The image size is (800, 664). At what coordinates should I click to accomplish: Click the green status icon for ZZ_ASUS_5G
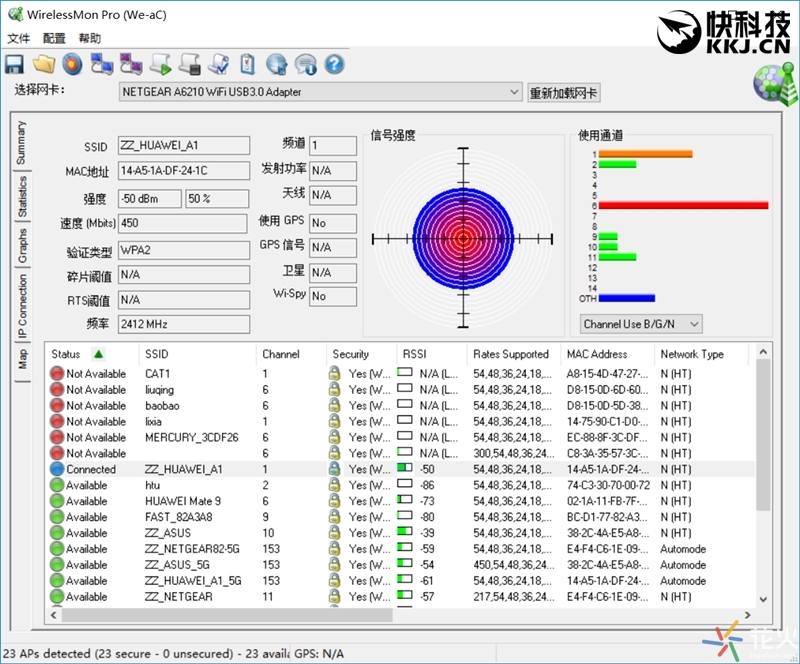click(x=57, y=564)
